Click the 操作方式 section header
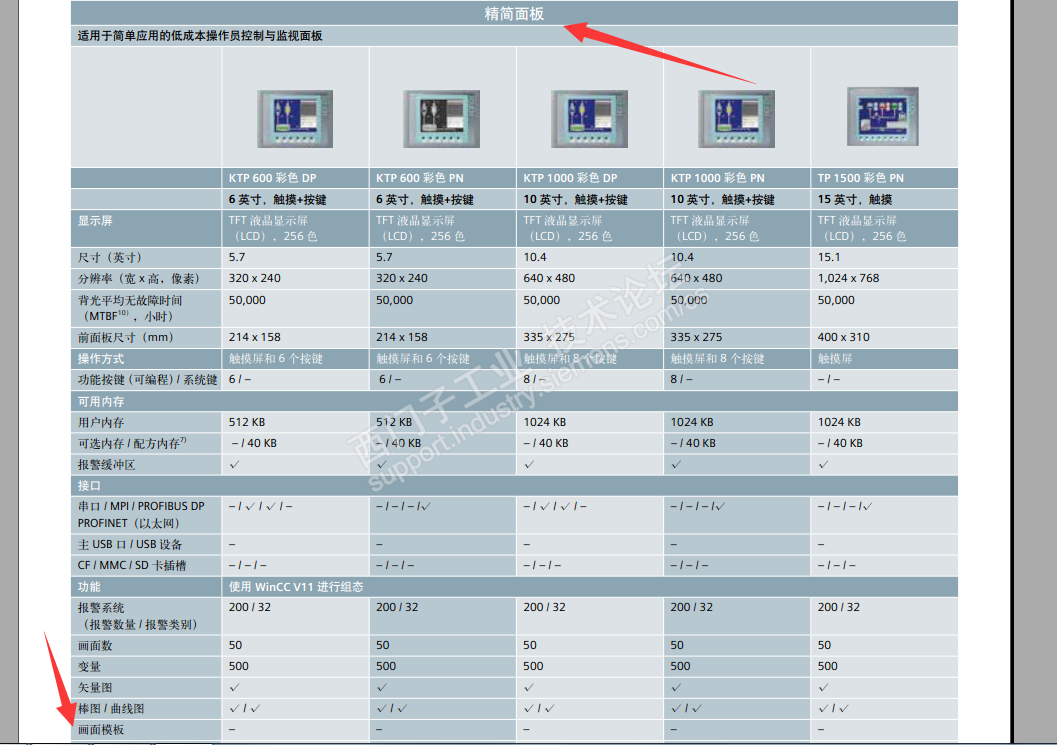The height and width of the screenshot is (745, 1057). (x=101, y=359)
